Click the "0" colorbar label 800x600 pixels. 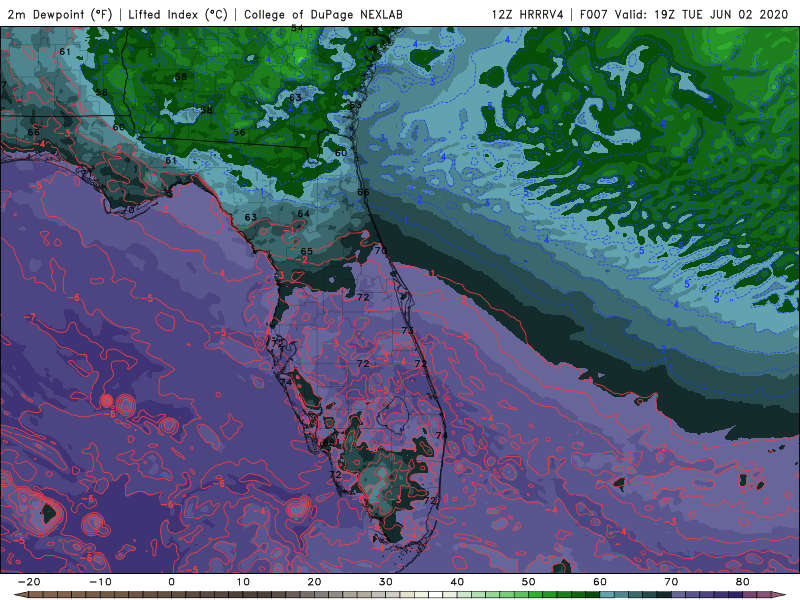(171, 582)
